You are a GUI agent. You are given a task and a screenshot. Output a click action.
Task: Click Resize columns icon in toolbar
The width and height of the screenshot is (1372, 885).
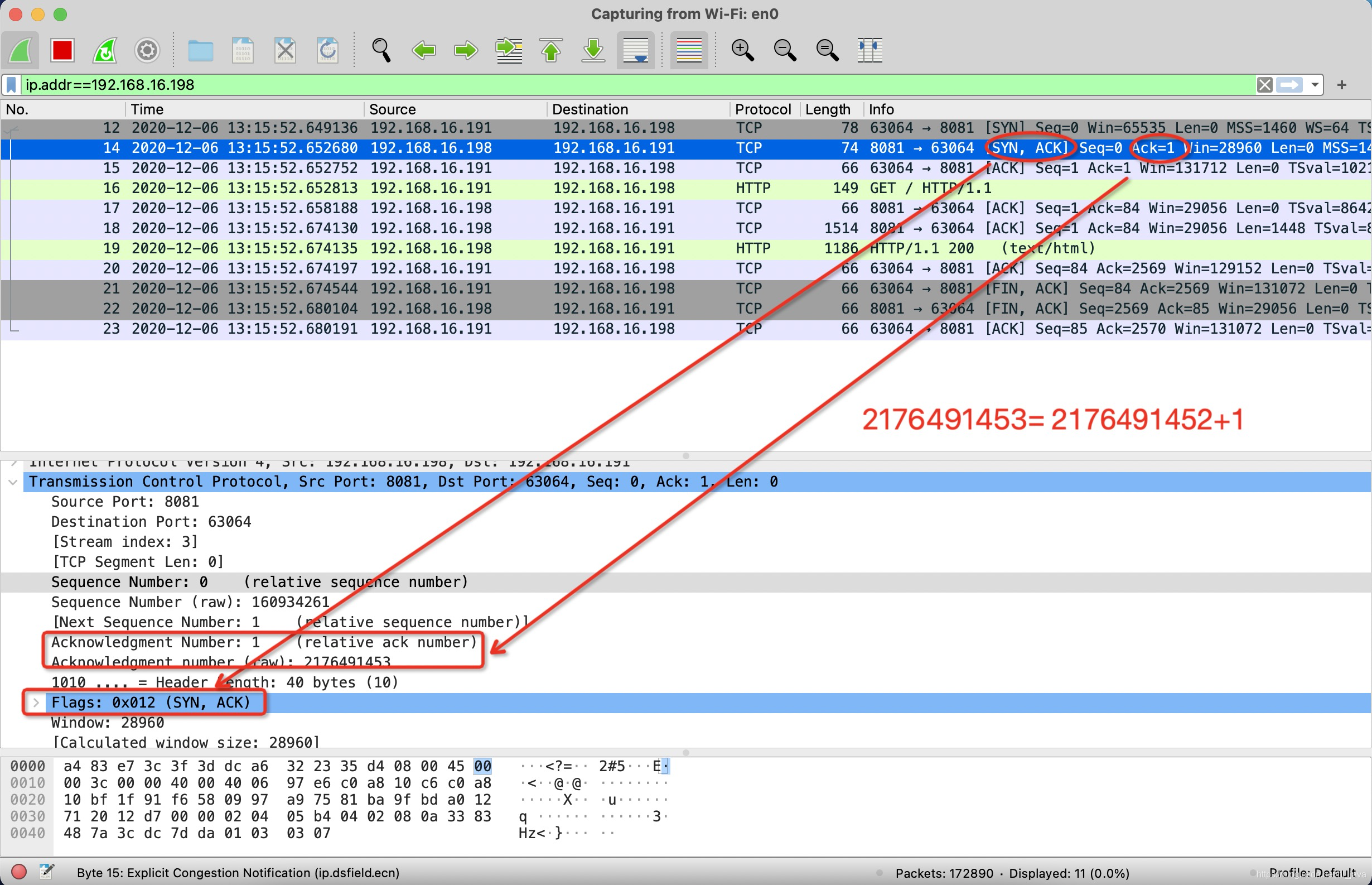click(869, 51)
